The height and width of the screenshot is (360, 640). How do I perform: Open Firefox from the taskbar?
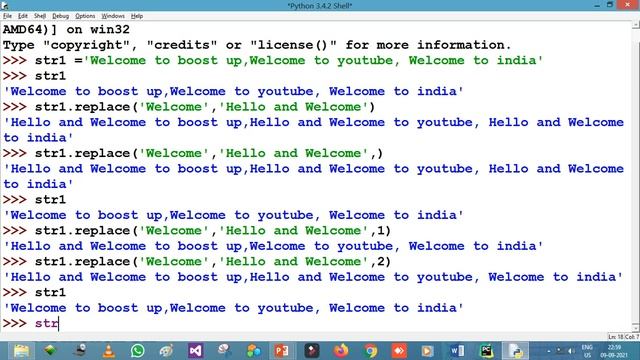pos(341,351)
